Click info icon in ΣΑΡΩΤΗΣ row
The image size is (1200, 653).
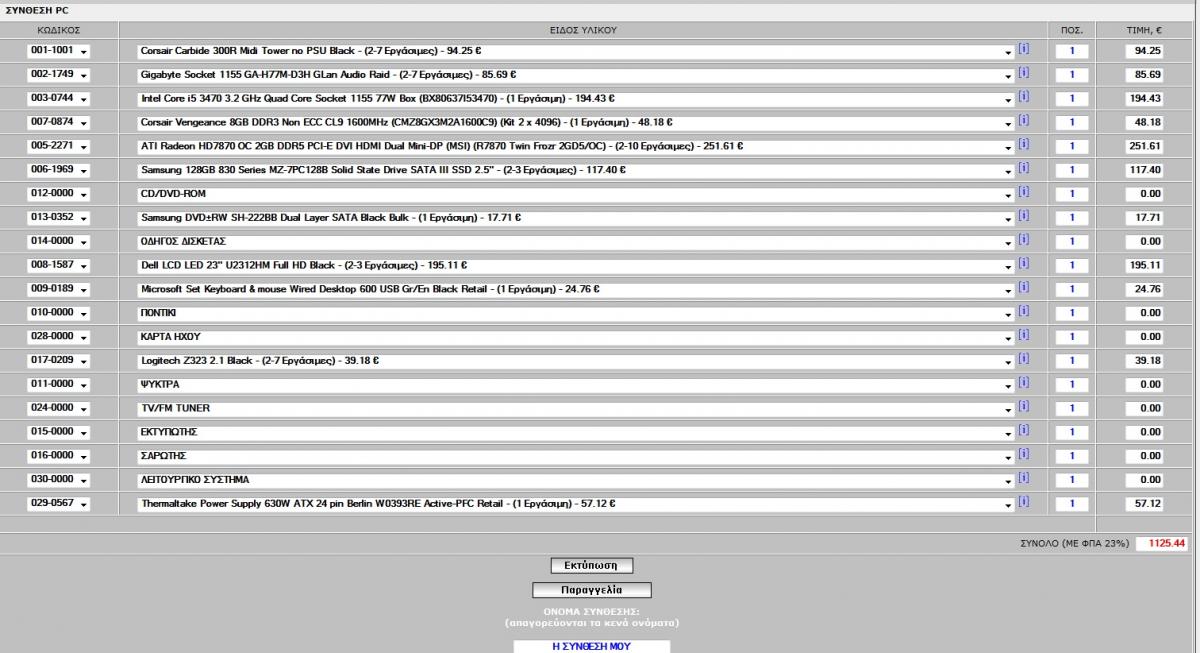pos(1023,454)
